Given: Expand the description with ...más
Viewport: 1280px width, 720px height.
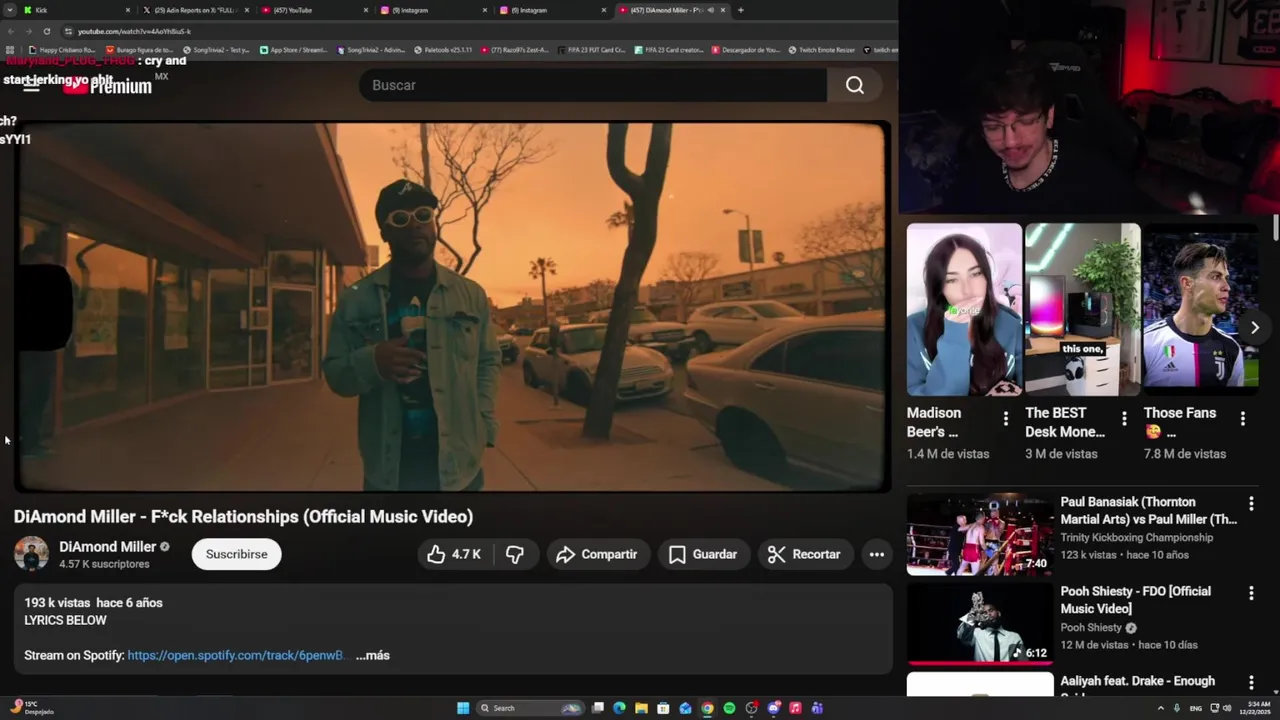Looking at the screenshot, I should [372, 655].
